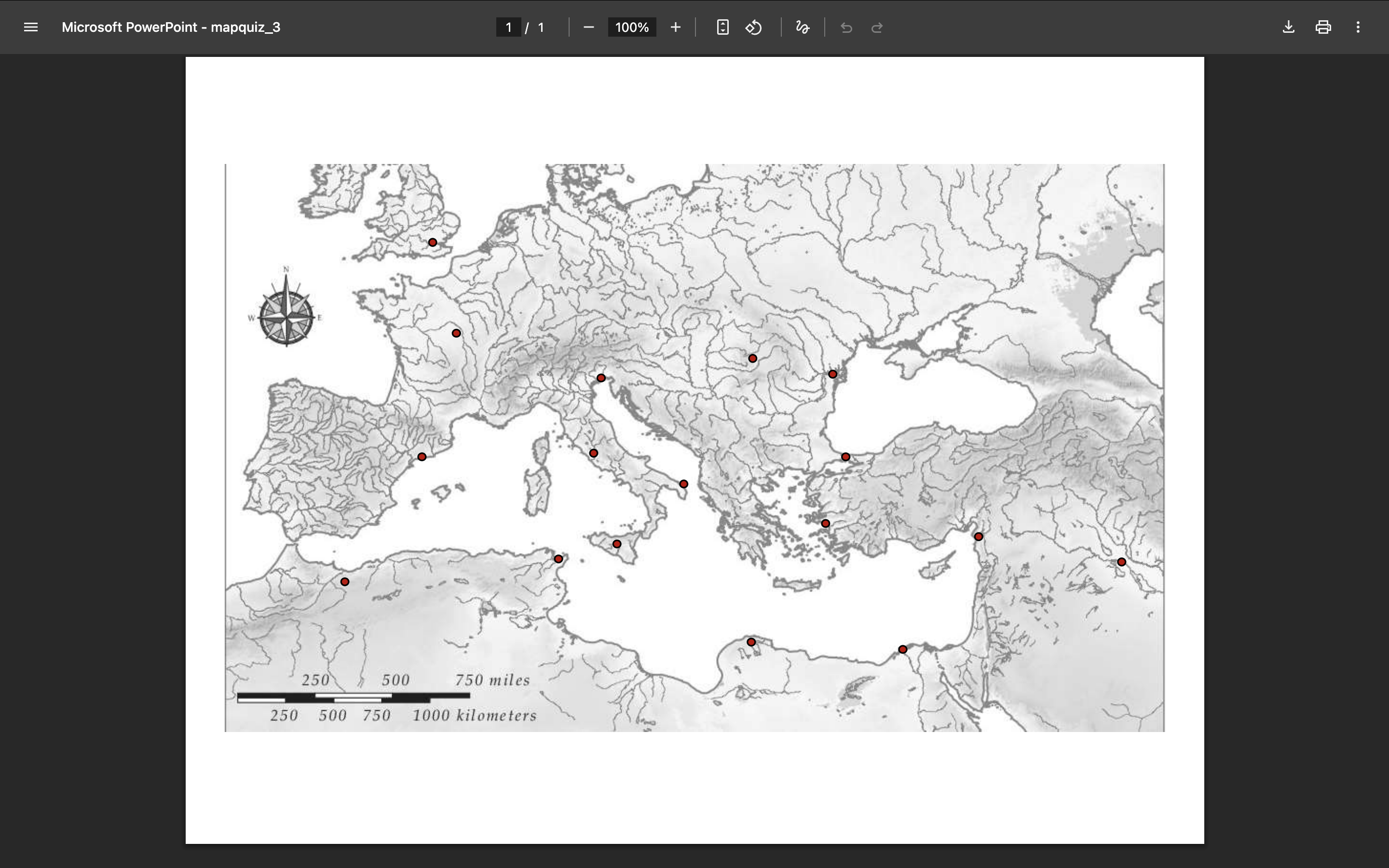Image resolution: width=1389 pixels, height=868 pixels.
Task: Click the red dot on Spain's east coast
Action: (x=422, y=457)
